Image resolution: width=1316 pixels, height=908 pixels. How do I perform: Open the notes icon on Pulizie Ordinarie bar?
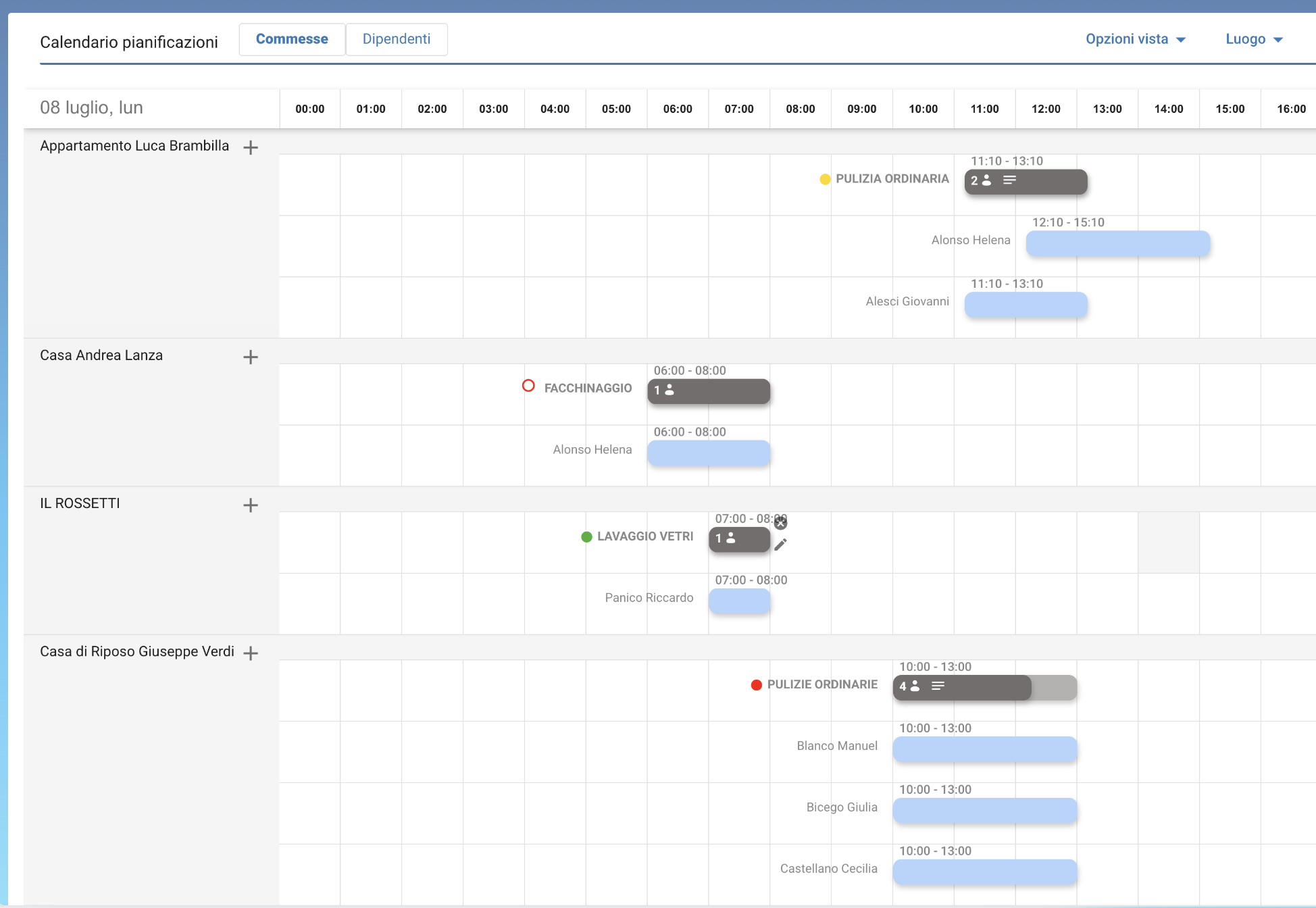(938, 686)
